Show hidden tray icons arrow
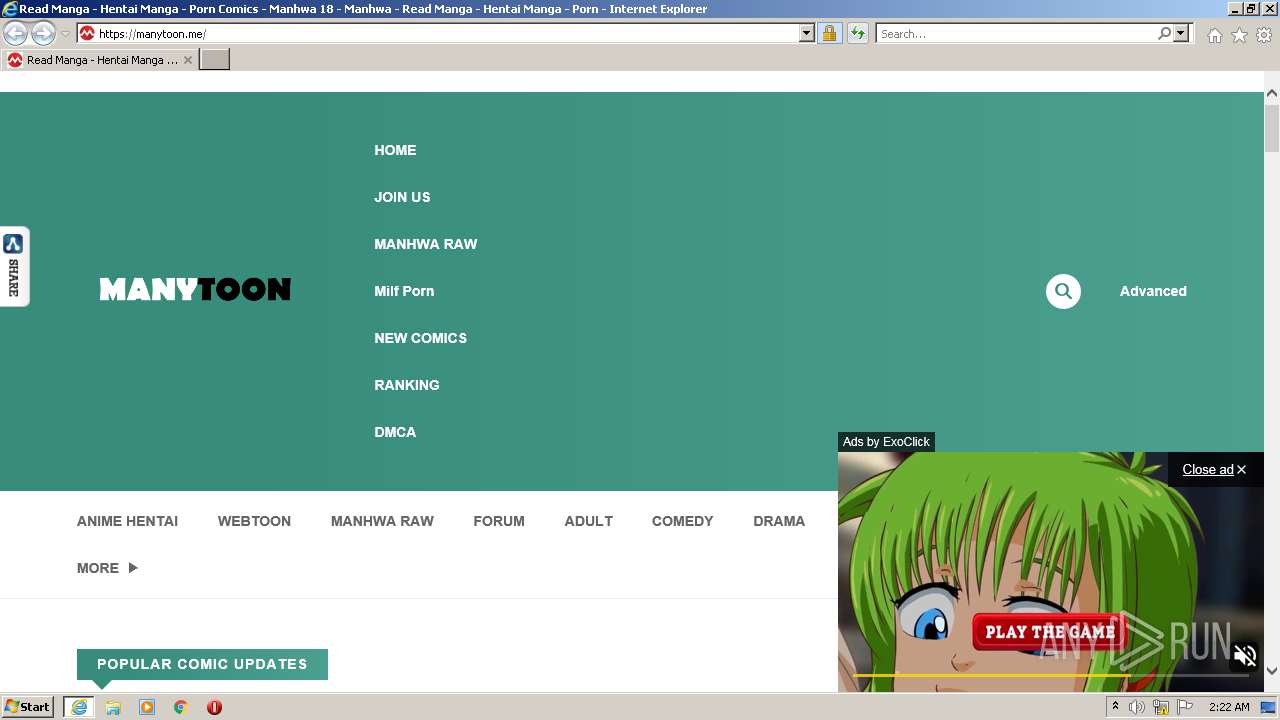 (x=1115, y=707)
